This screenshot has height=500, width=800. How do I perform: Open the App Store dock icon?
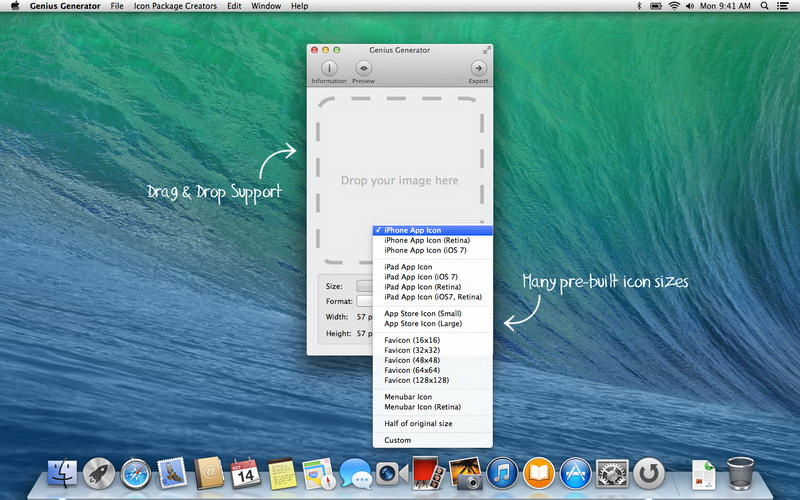[574, 472]
